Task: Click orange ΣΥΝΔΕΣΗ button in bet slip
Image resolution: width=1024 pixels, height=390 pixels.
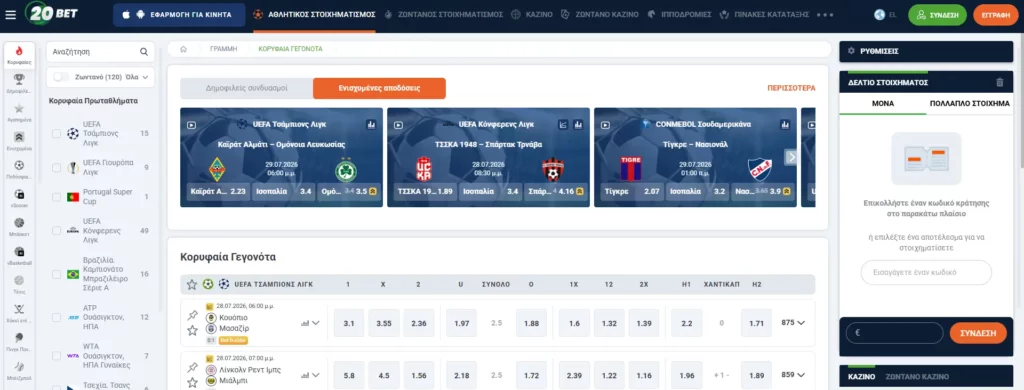Action: coord(978,333)
